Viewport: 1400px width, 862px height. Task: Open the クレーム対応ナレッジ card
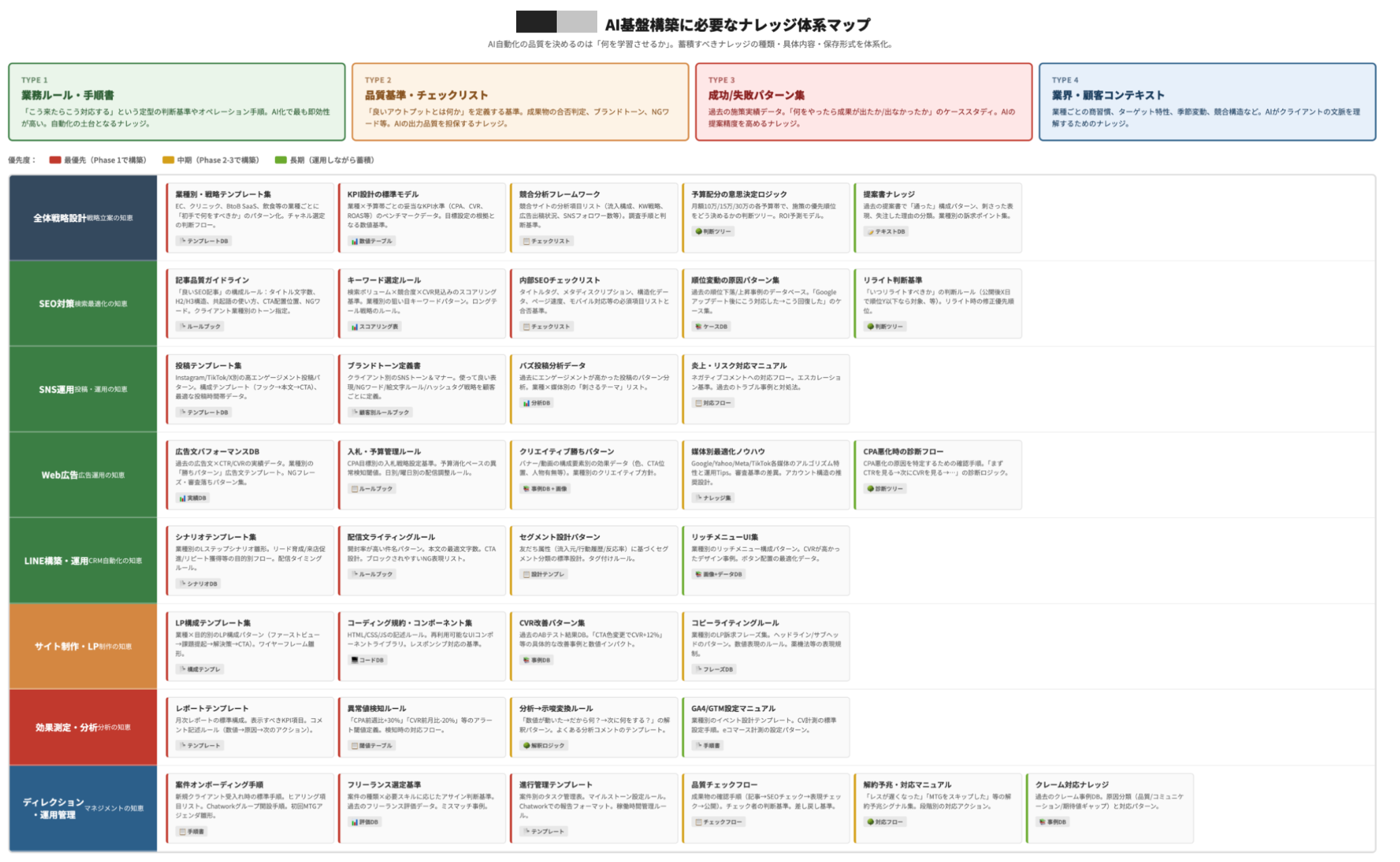pyautogui.click(x=1109, y=807)
